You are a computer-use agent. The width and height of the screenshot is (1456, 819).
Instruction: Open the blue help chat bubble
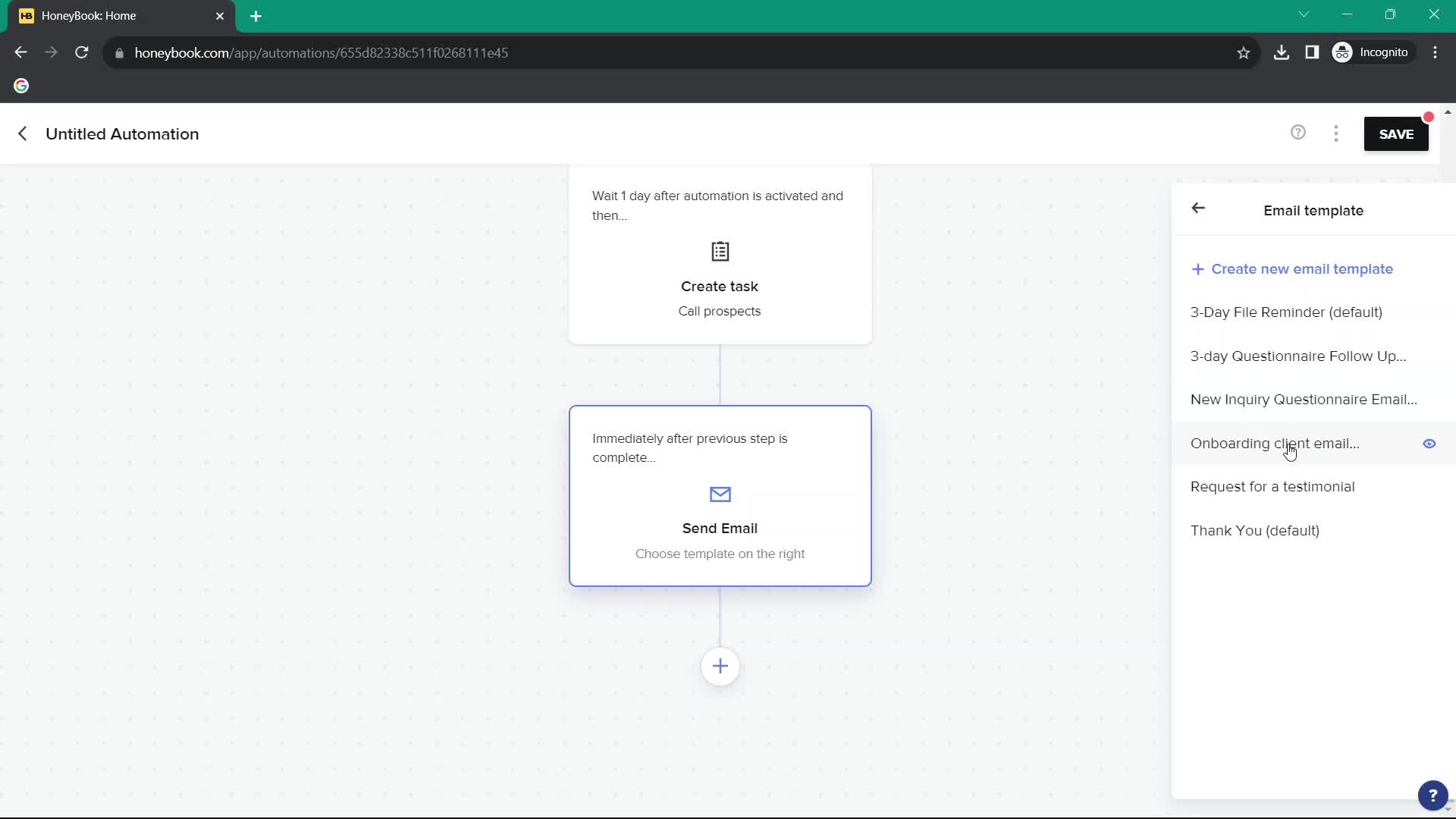click(x=1432, y=795)
